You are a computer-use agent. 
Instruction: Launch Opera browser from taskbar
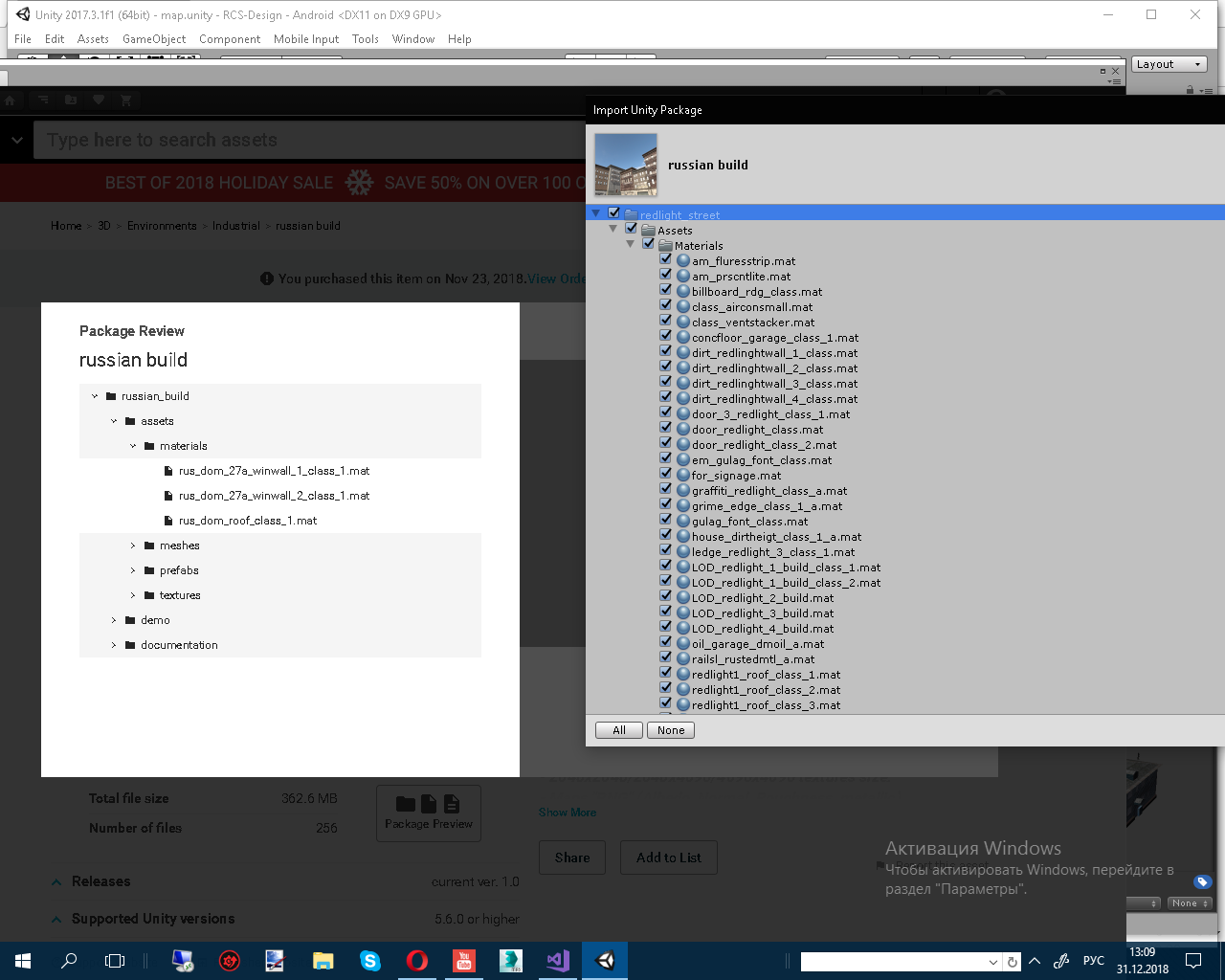[x=417, y=961]
